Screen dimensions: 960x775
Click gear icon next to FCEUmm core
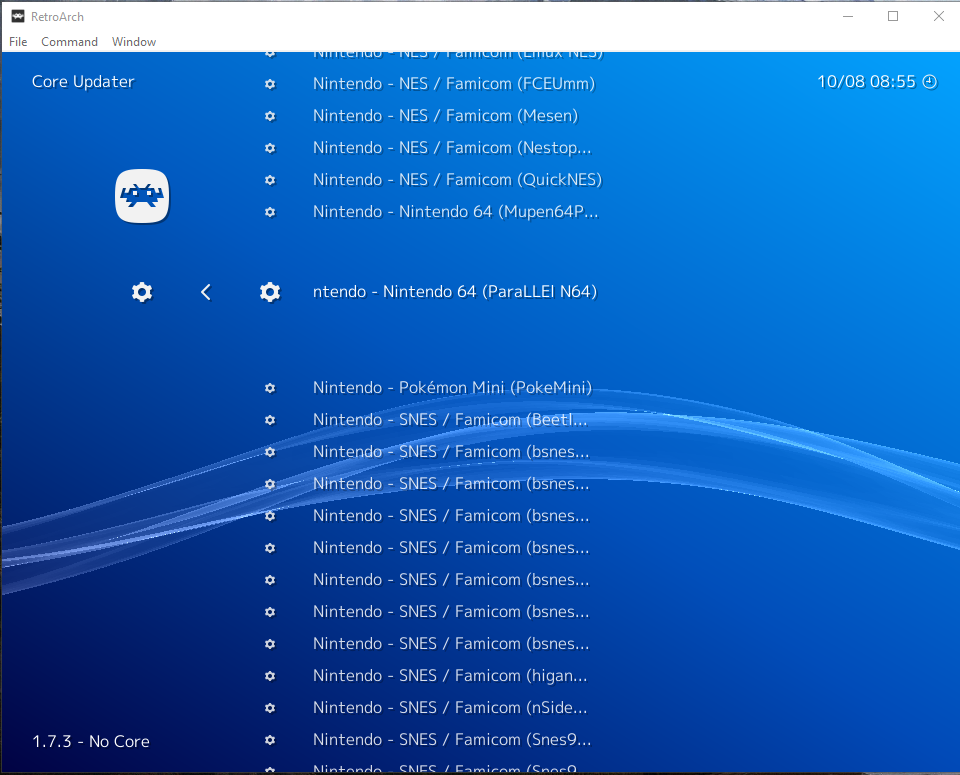(270, 84)
